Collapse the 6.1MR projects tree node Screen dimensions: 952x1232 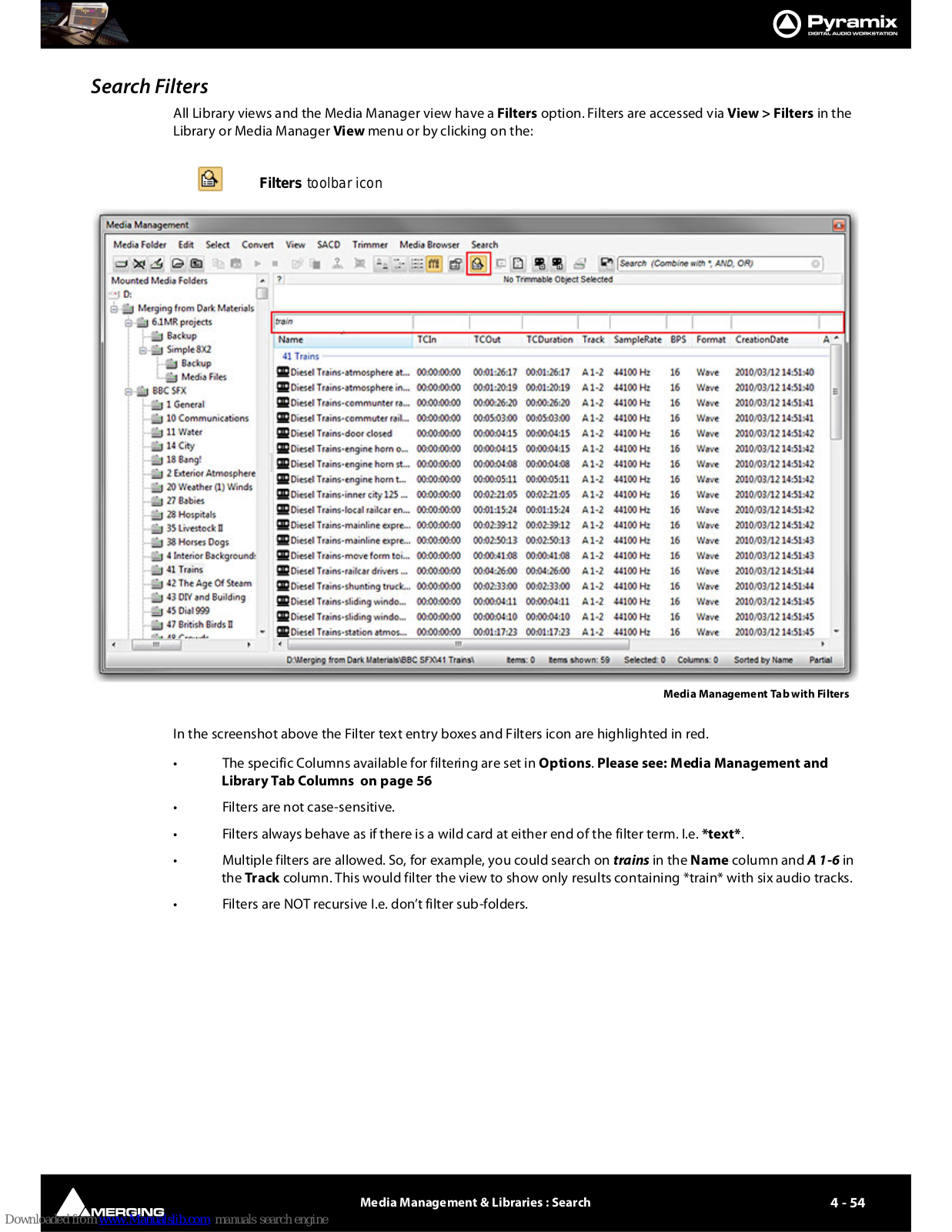[129, 323]
